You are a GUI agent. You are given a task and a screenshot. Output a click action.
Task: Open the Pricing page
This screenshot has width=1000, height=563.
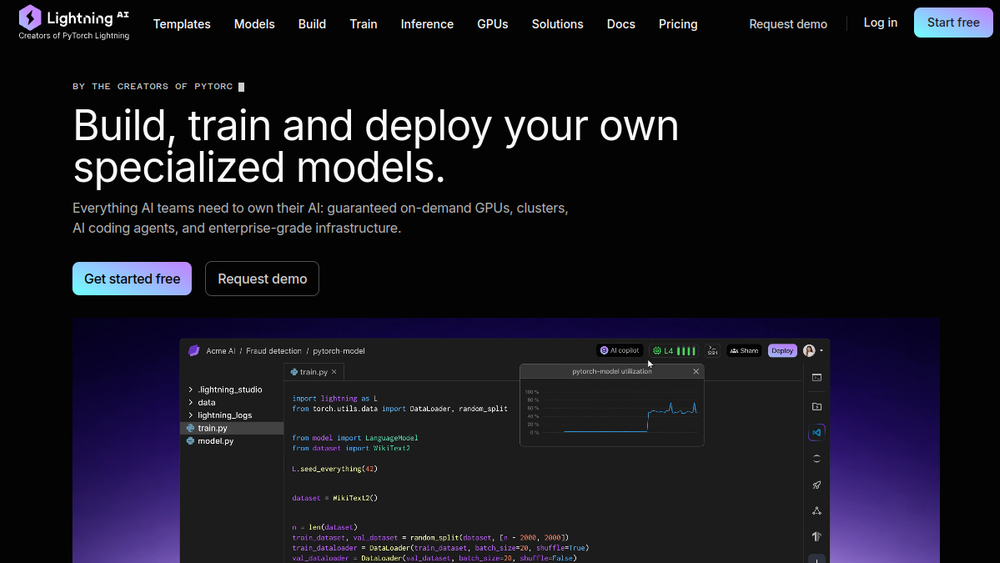[x=678, y=24]
